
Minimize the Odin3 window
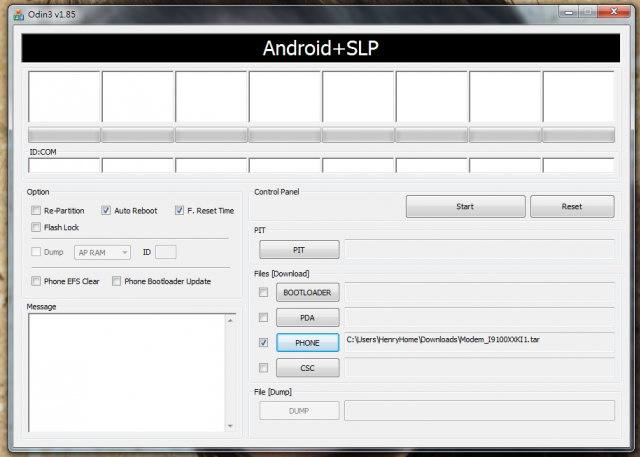(x=569, y=12)
